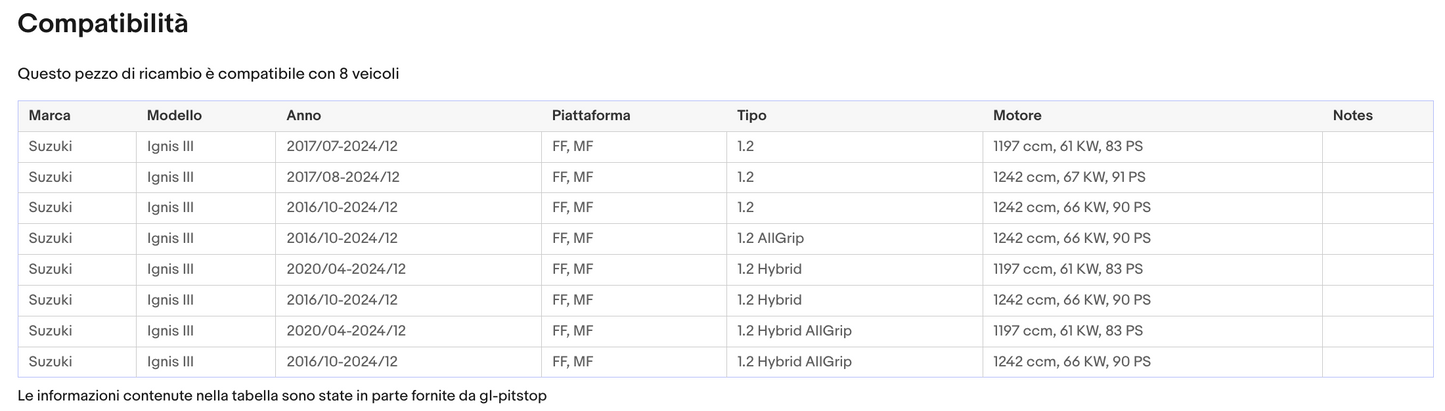Click the gl-pitstop footnote text

click(x=282, y=396)
